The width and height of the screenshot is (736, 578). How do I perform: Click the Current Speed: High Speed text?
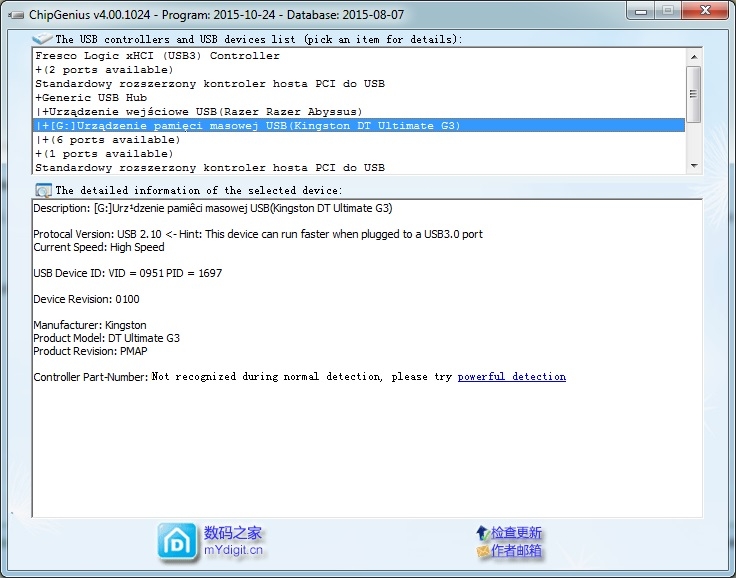(x=99, y=247)
